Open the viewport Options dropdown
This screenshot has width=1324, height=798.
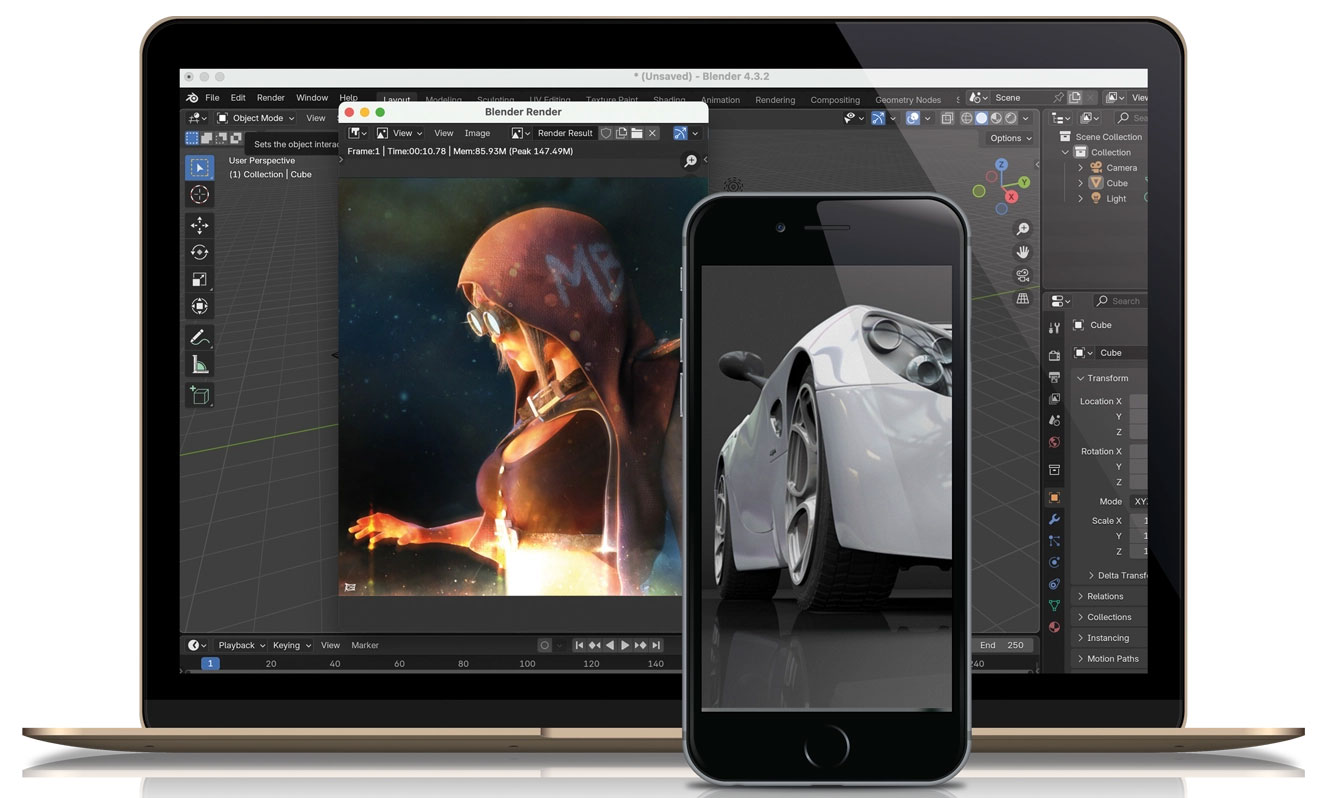point(1010,138)
